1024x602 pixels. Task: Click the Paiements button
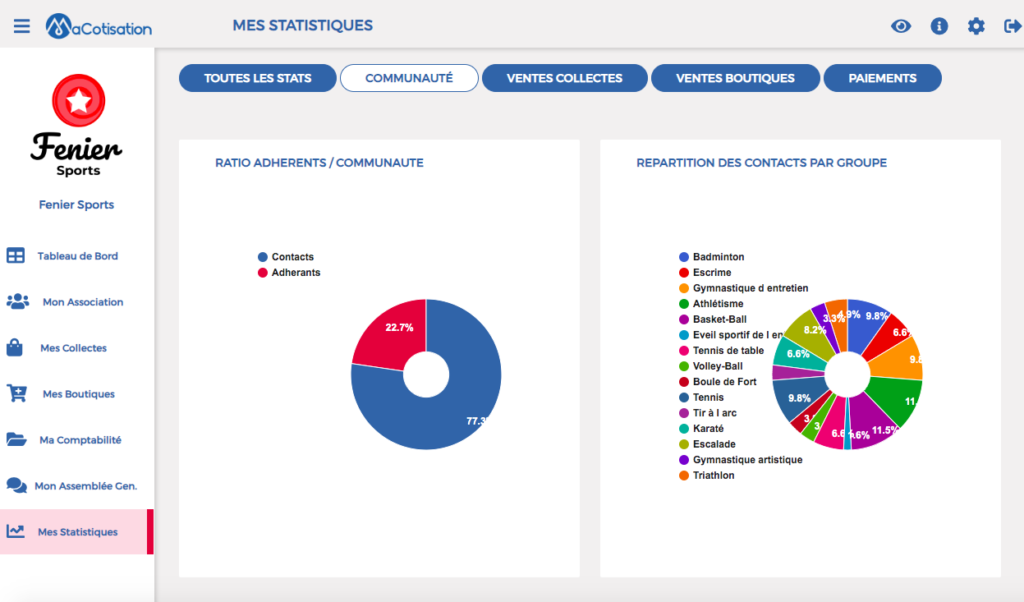[882, 78]
